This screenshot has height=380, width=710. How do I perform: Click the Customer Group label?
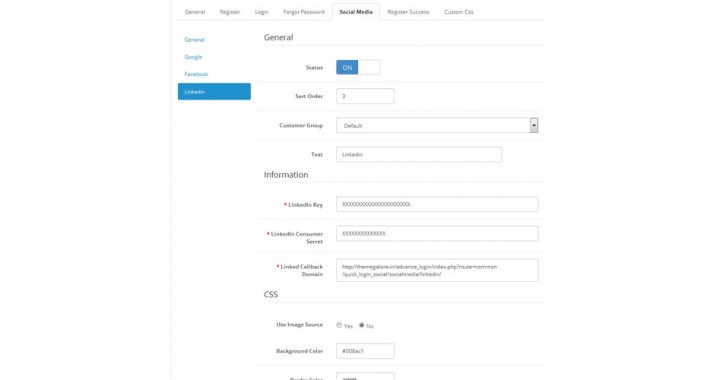tap(301, 125)
